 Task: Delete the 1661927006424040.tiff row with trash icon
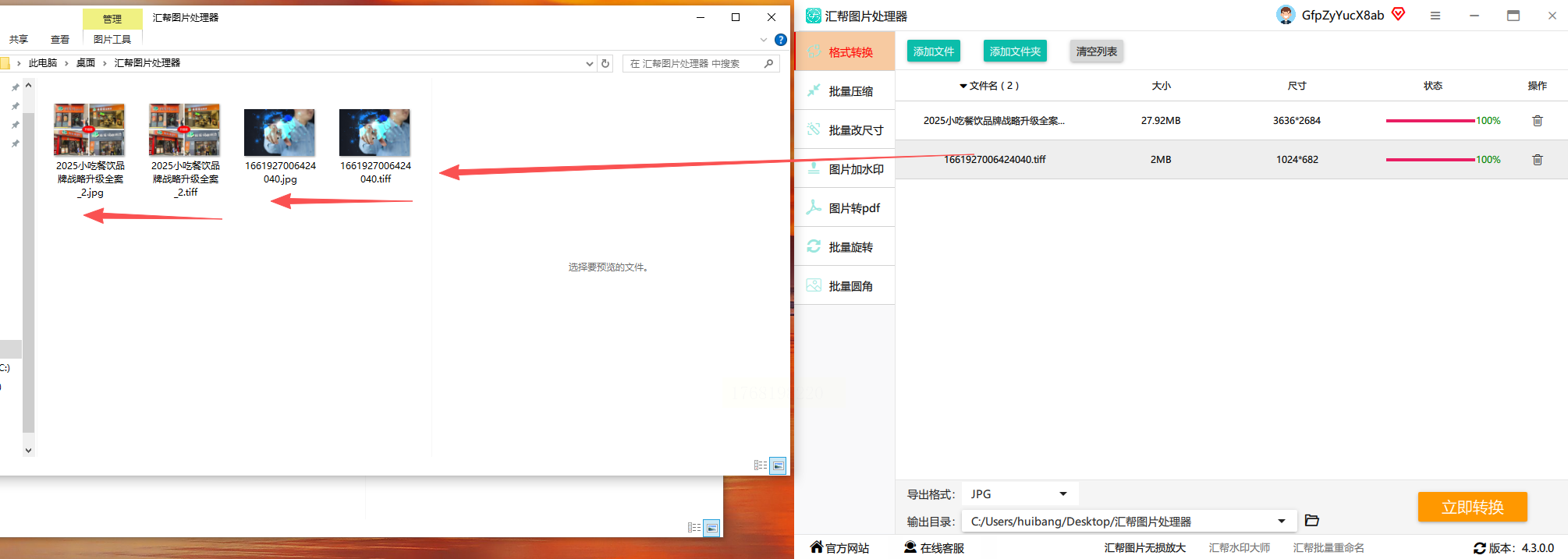(1537, 160)
